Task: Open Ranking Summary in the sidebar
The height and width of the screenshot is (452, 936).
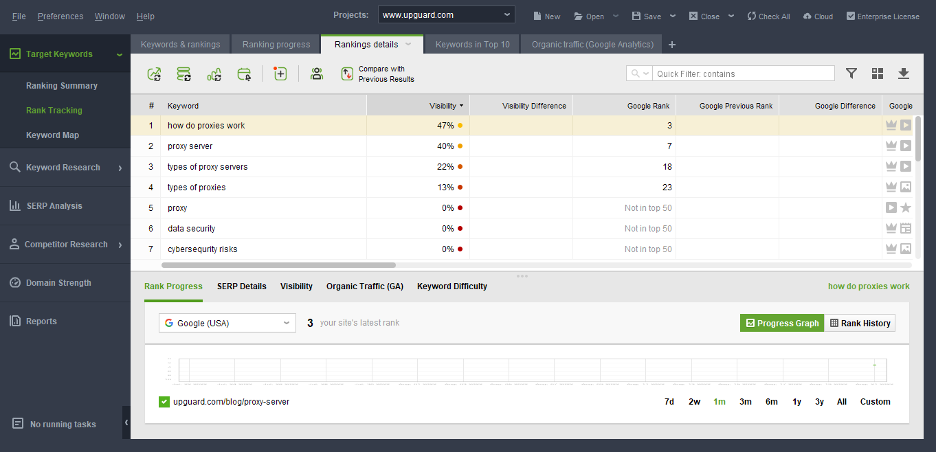Action: click(x=62, y=86)
